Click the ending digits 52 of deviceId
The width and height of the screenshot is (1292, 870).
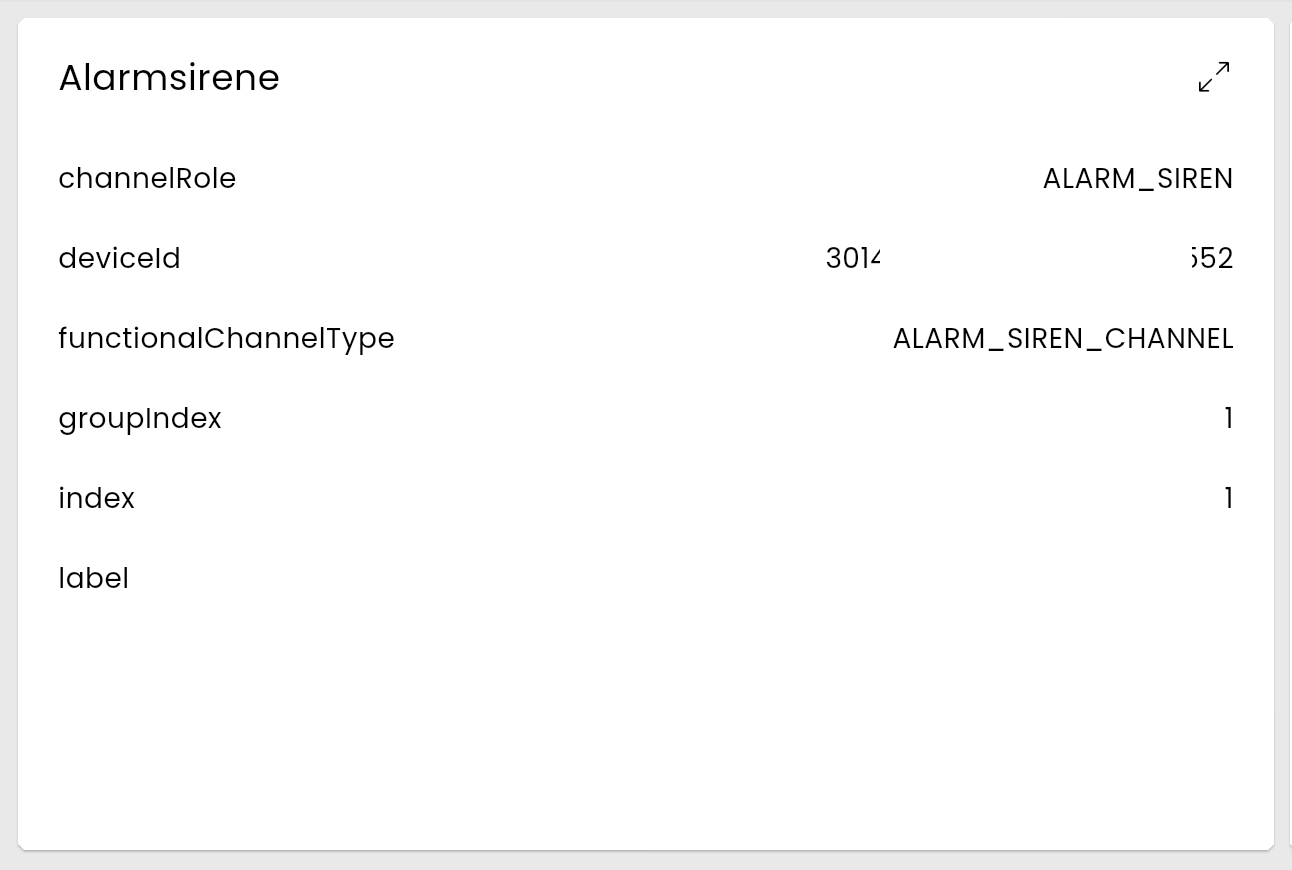coord(1216,258)
